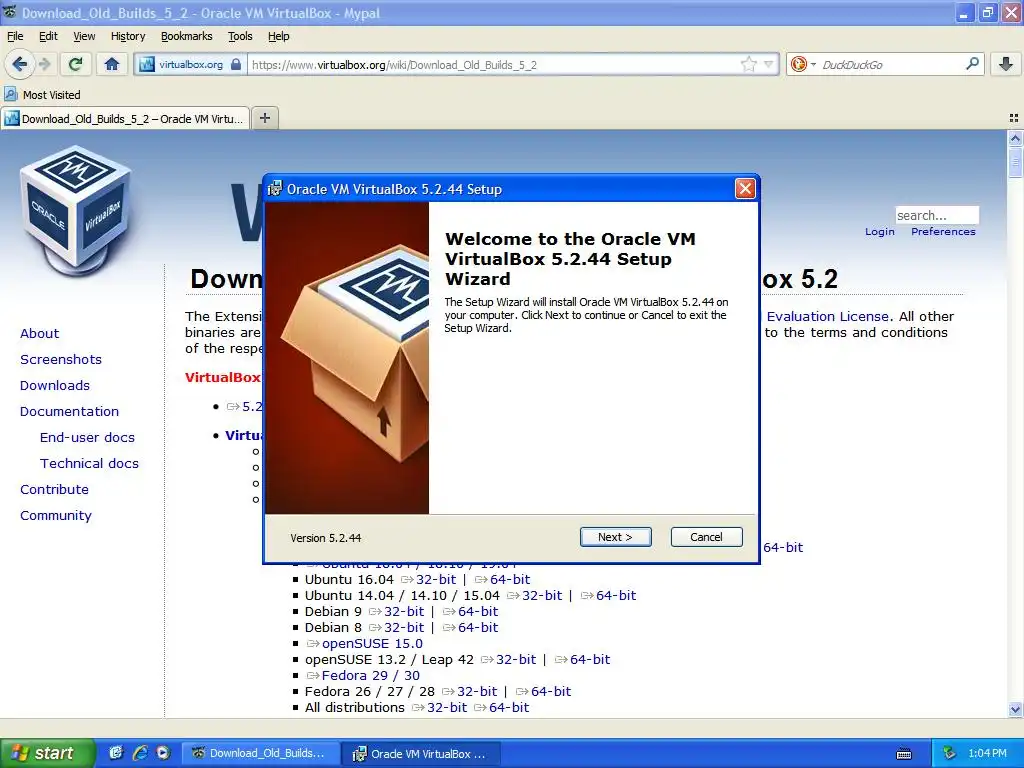Screen dimensions: 1024x768
Task: Download Debian 8 32-bit build
Action: pyautogui.click(x=404, y=628)
